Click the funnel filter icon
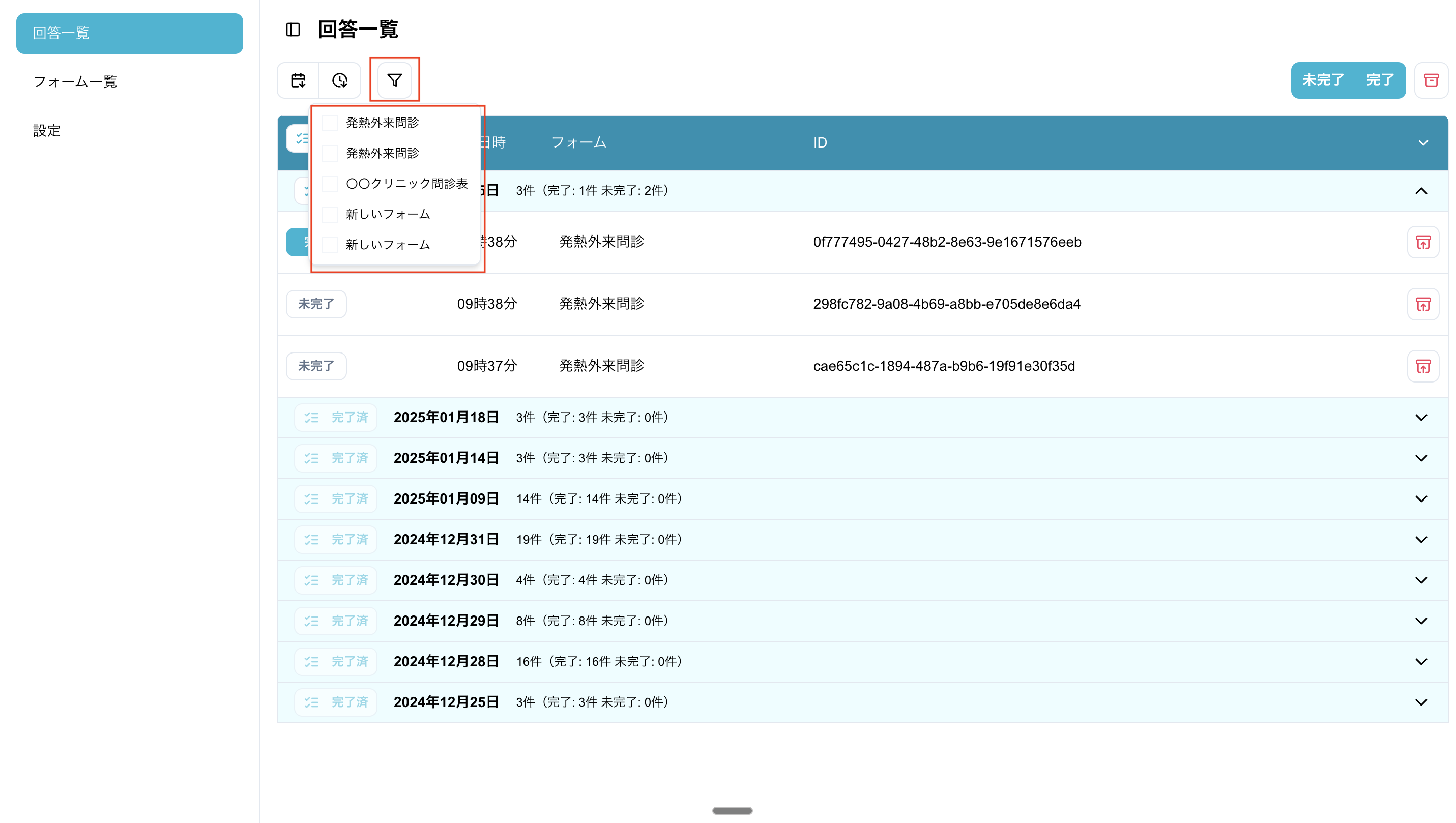The image size is (1456, 823). pyautogui.click(x=394, y=80)
